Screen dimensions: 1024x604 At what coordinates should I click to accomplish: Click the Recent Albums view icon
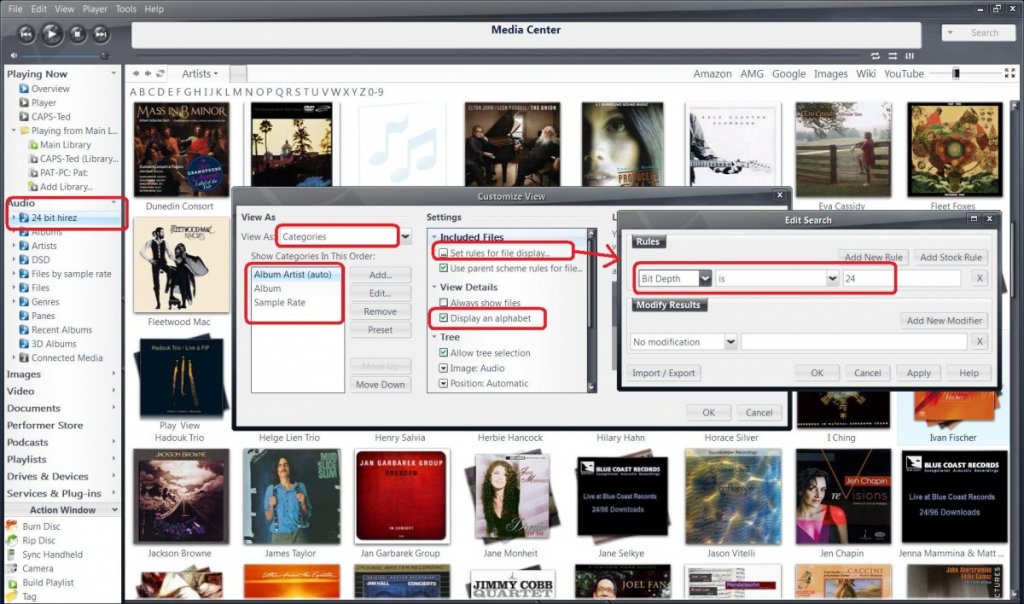coord(24,330)
